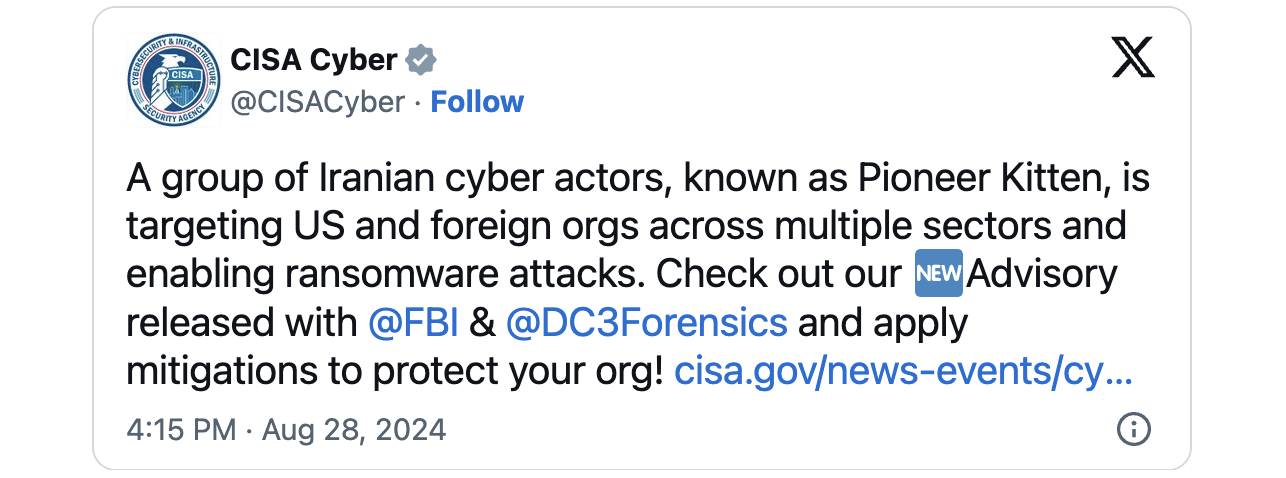Open the @DC3Forensics mention
Viewport: 1286px width, 478px height.
pos(647,323)
